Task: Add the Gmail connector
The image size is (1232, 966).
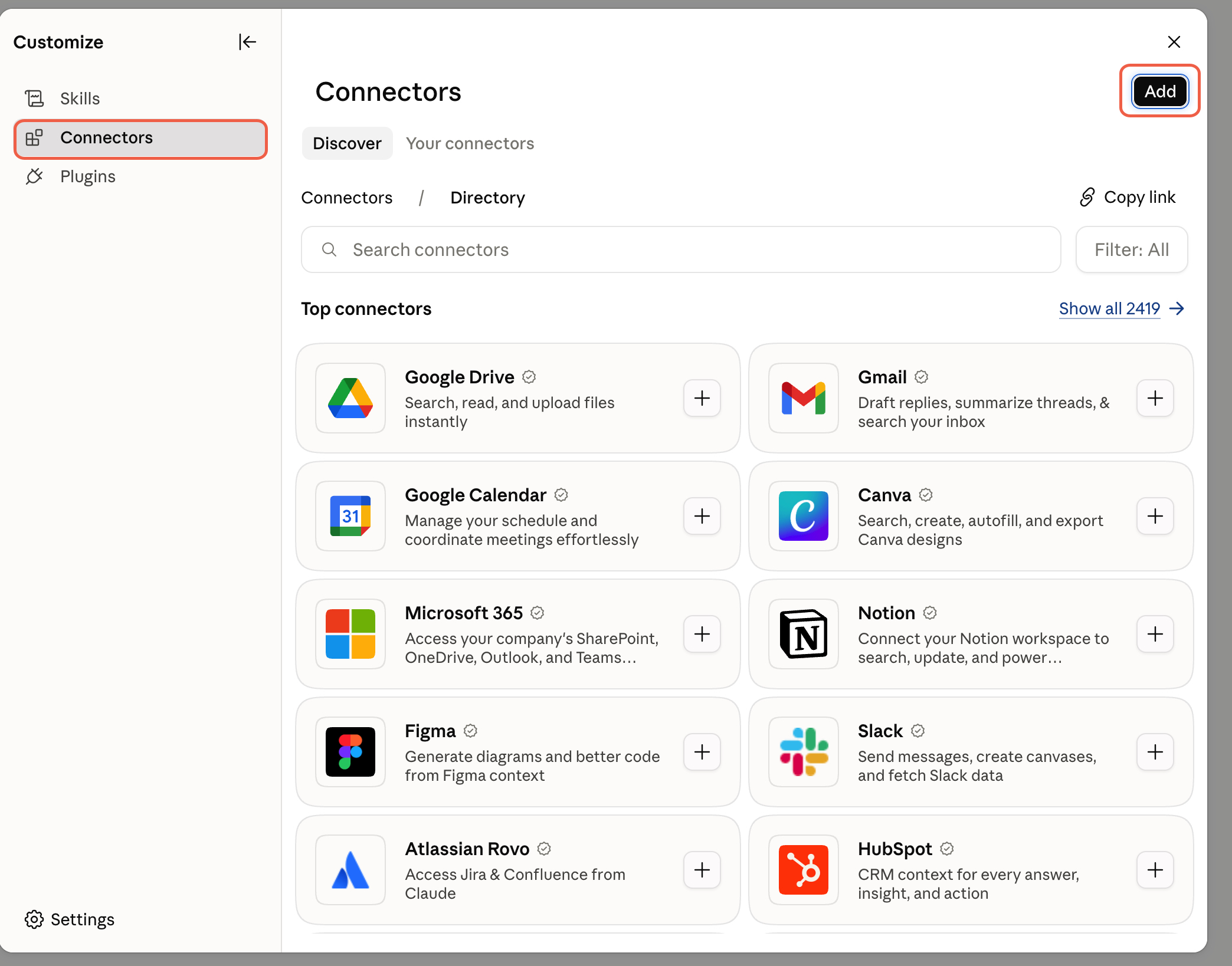Action: (x=1155, y=398)
